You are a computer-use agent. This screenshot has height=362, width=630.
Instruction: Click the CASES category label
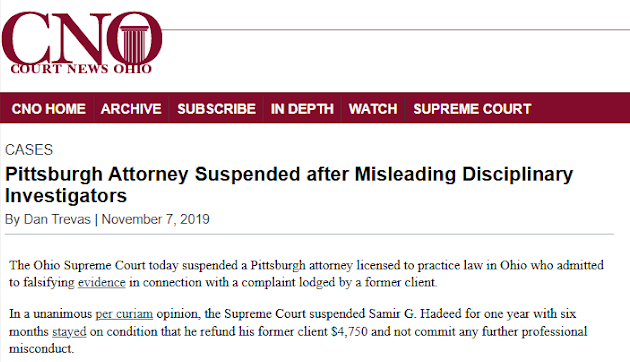29,150
